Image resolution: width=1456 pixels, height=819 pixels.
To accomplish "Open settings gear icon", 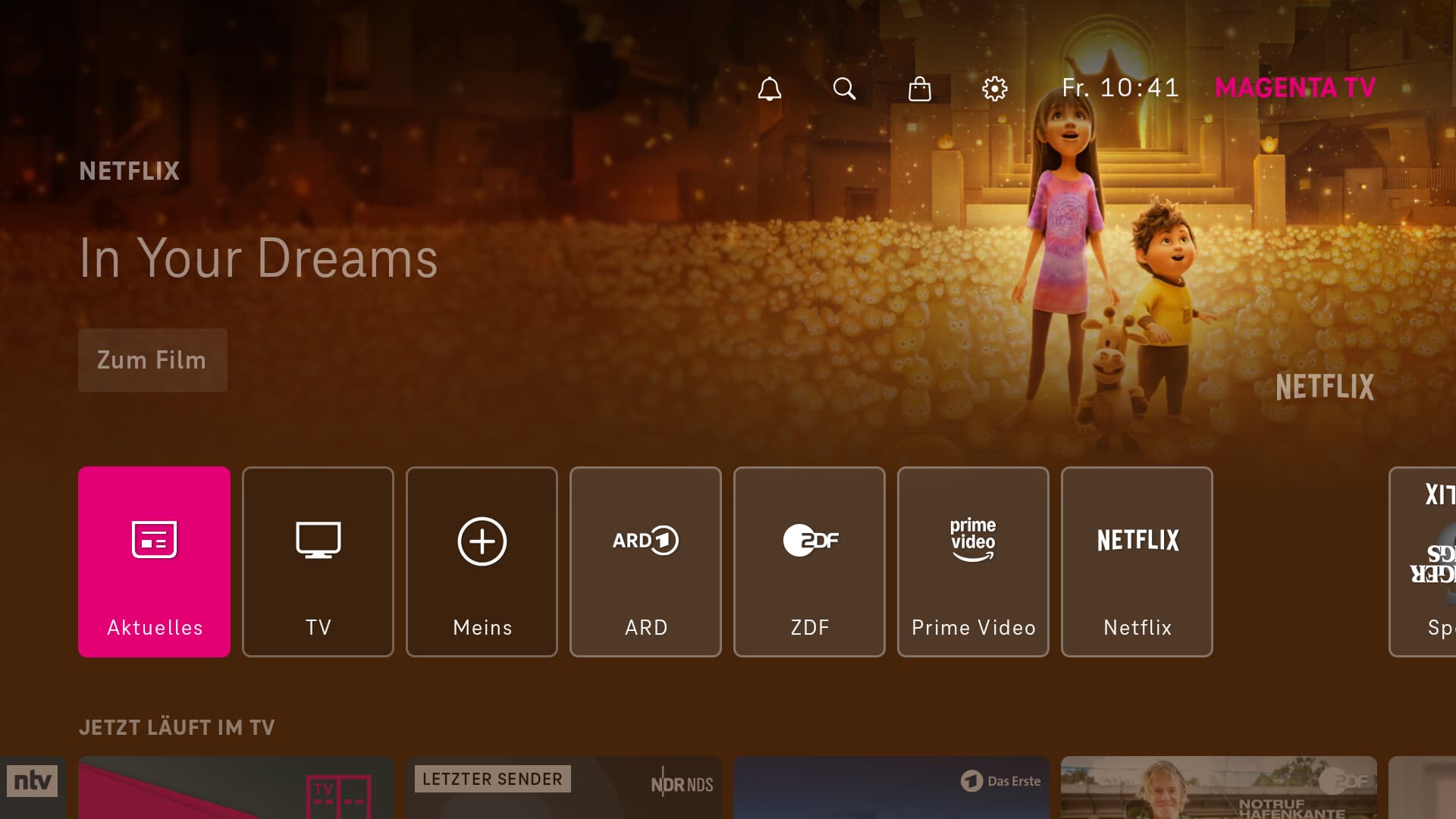I will coord(994,89).
